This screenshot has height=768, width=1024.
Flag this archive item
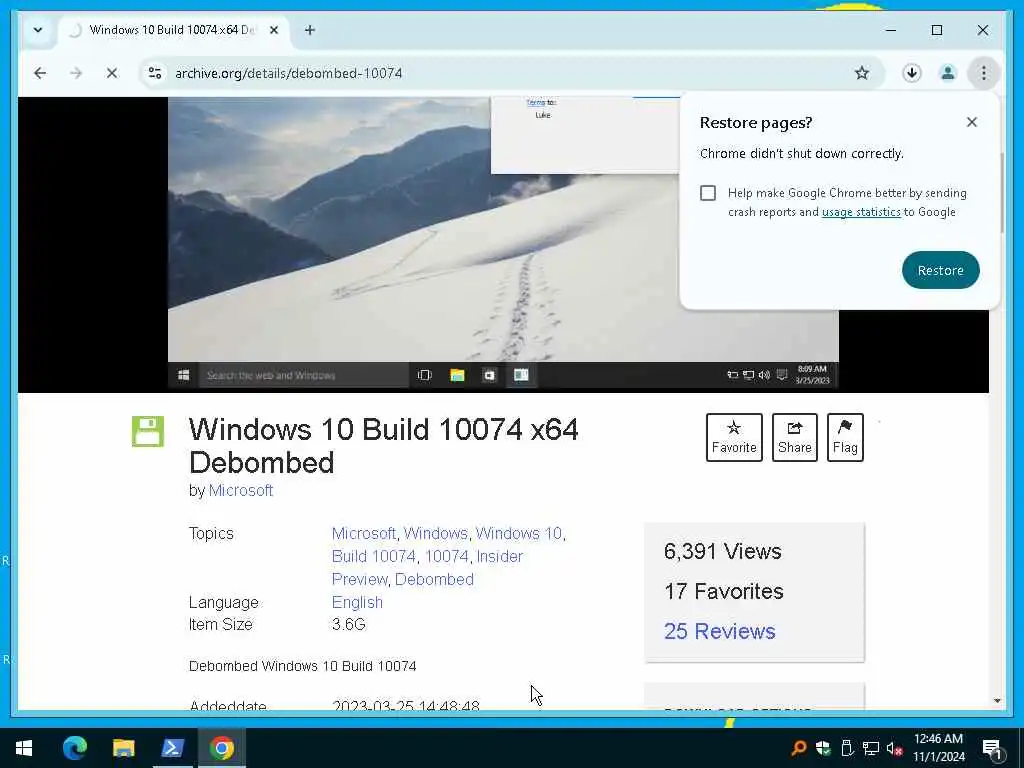(x=845, y=438)
